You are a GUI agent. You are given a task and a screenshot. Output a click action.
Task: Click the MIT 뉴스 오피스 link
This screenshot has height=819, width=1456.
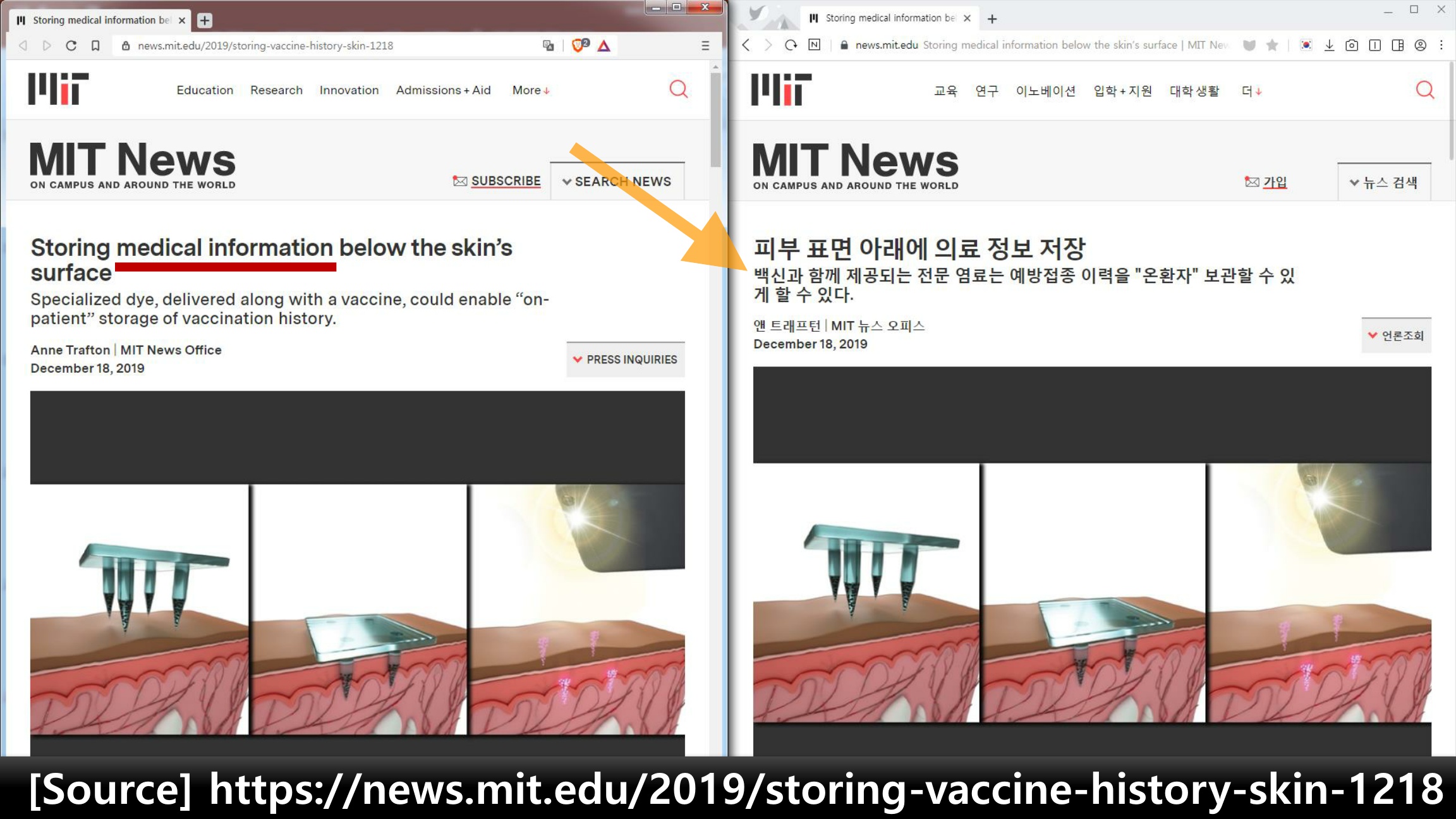click(878, 325)
